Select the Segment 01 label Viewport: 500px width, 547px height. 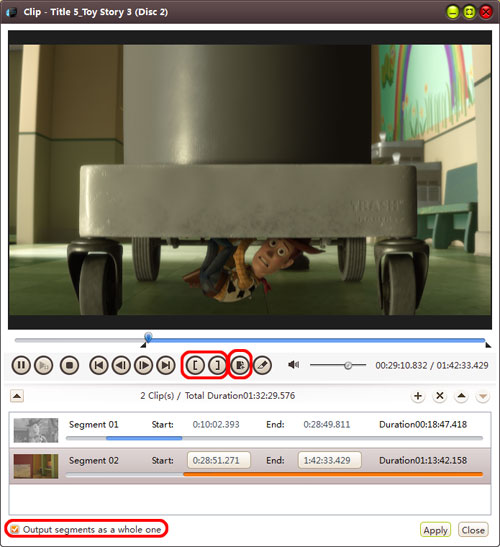(x=94, y=425)
